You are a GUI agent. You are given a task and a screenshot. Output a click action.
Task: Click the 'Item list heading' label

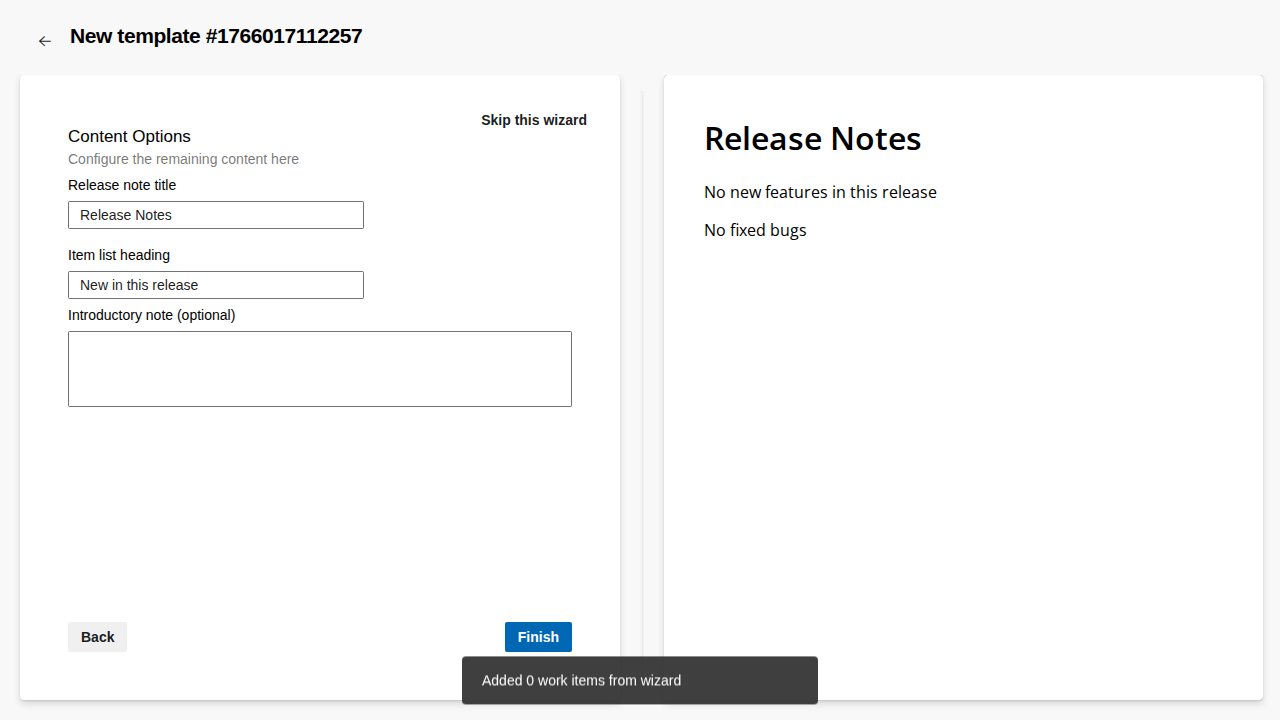pos(119,255)
